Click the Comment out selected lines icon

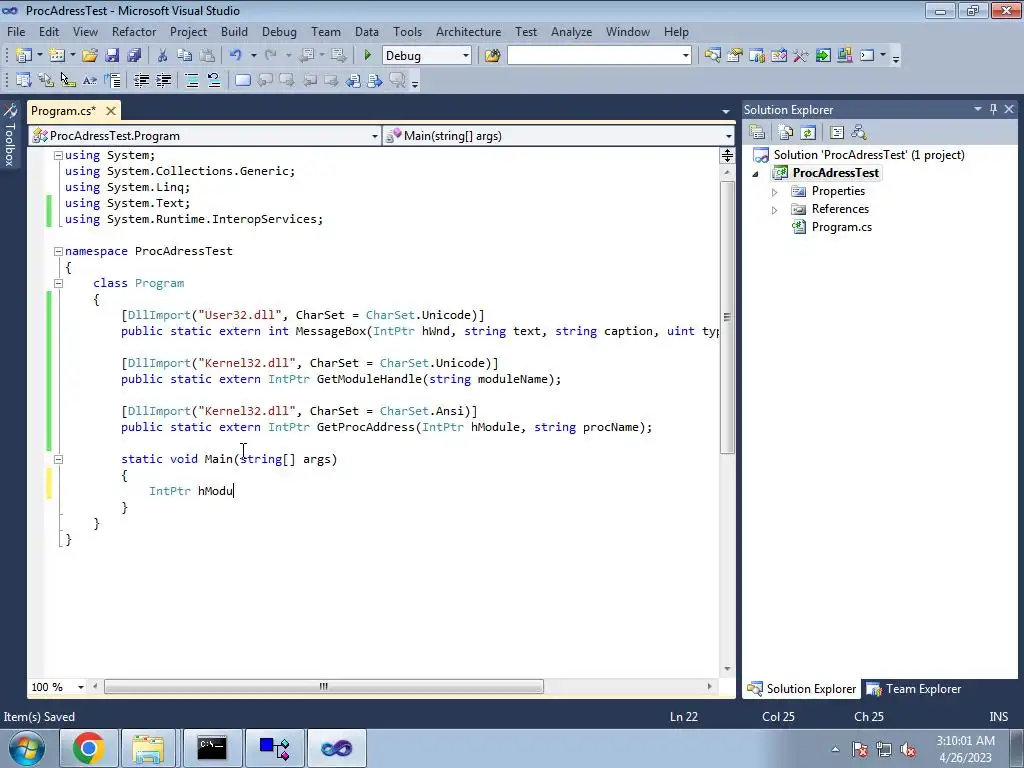(x=191, y=80)
